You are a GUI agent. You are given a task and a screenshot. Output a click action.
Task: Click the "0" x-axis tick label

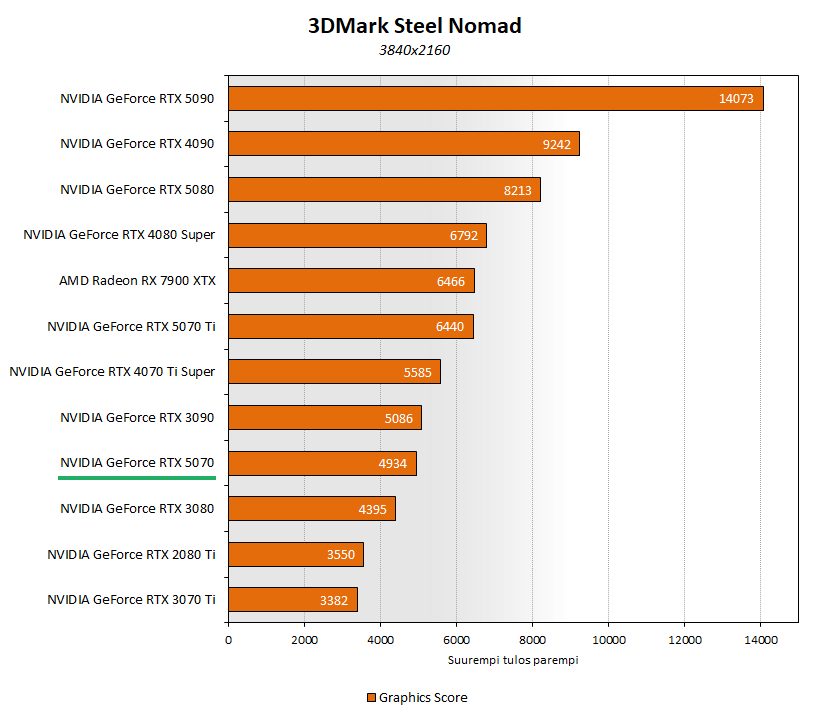(x=228, y=640)
